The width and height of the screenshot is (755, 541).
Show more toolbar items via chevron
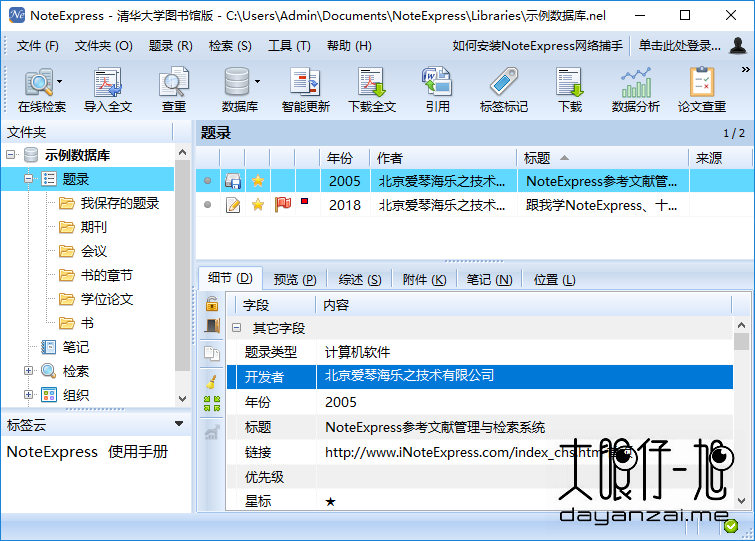coord(745,70)
